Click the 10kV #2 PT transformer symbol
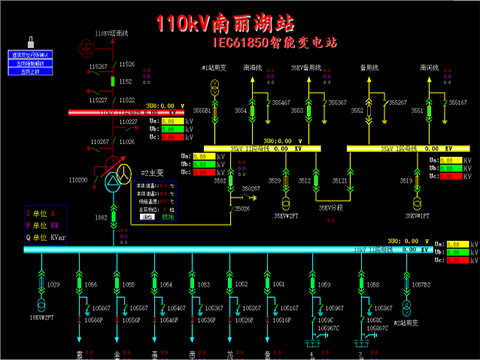Viewport: 480px width, 360px height. (41, 305)
